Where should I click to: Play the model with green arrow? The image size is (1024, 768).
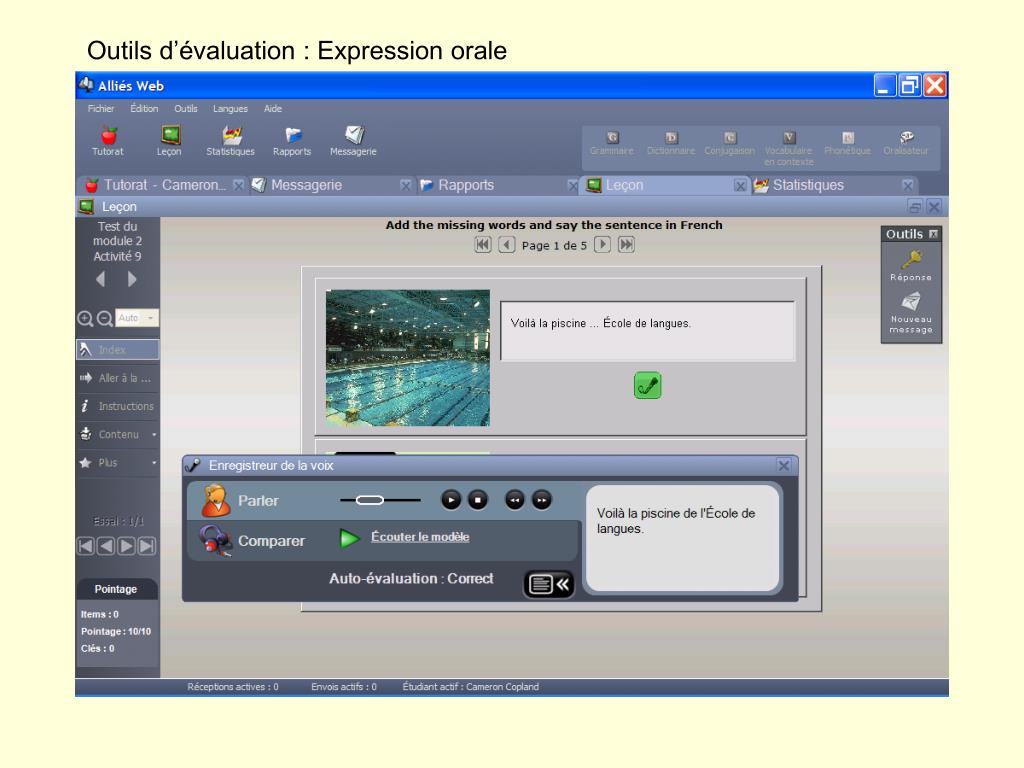pyautogui.click(x=349, y=538)
